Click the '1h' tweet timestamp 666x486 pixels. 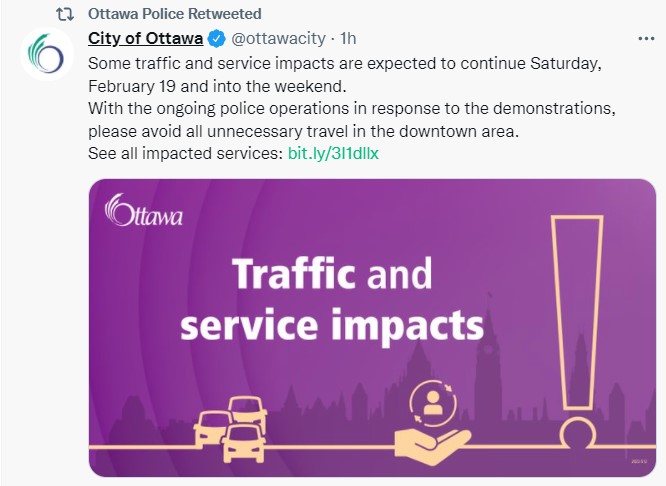(x=348, y=40)
